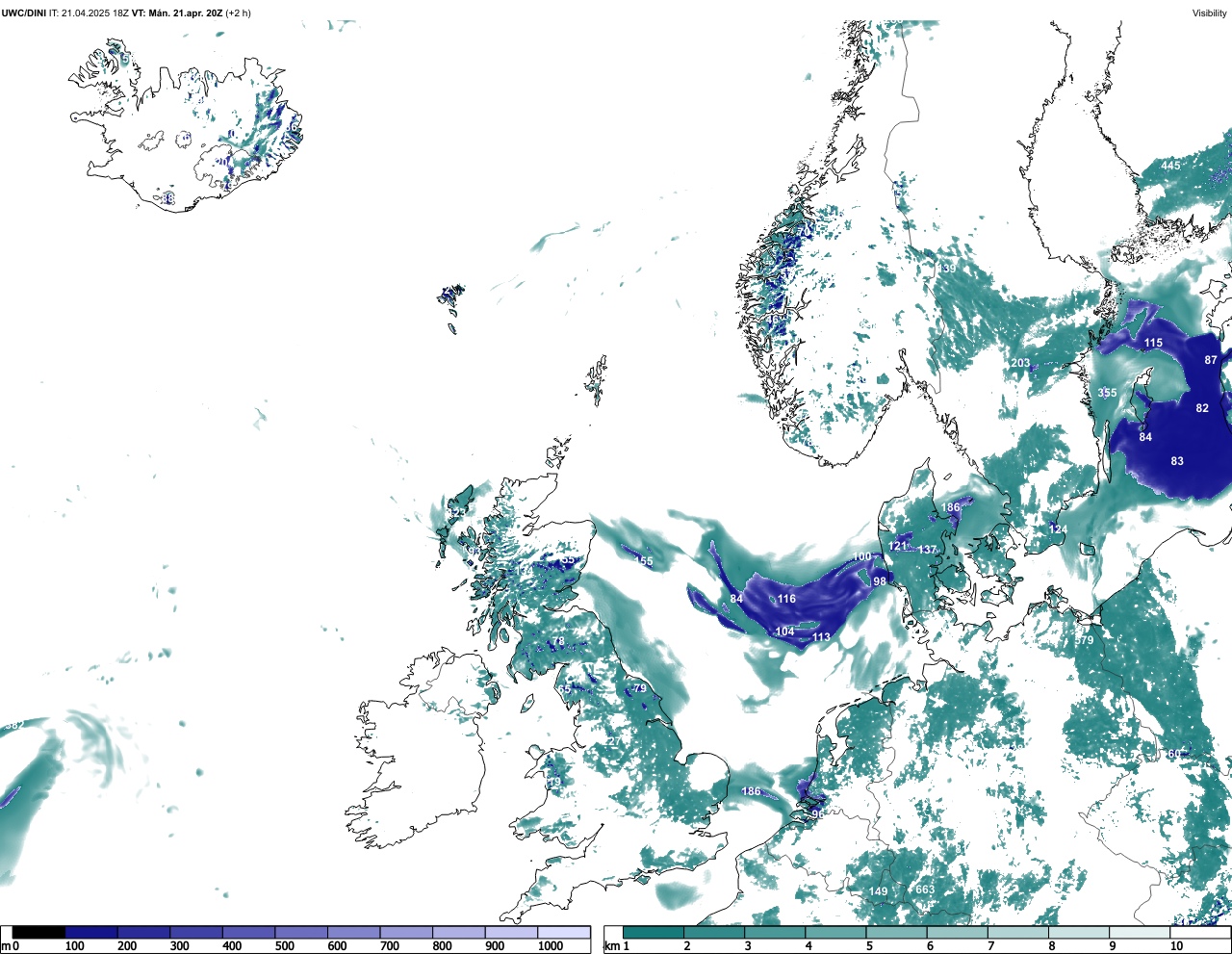Viewport: 1232px width, 954px height.
Task: Click the 500–600 m legend swatch
Action: [x=301, y=933]
